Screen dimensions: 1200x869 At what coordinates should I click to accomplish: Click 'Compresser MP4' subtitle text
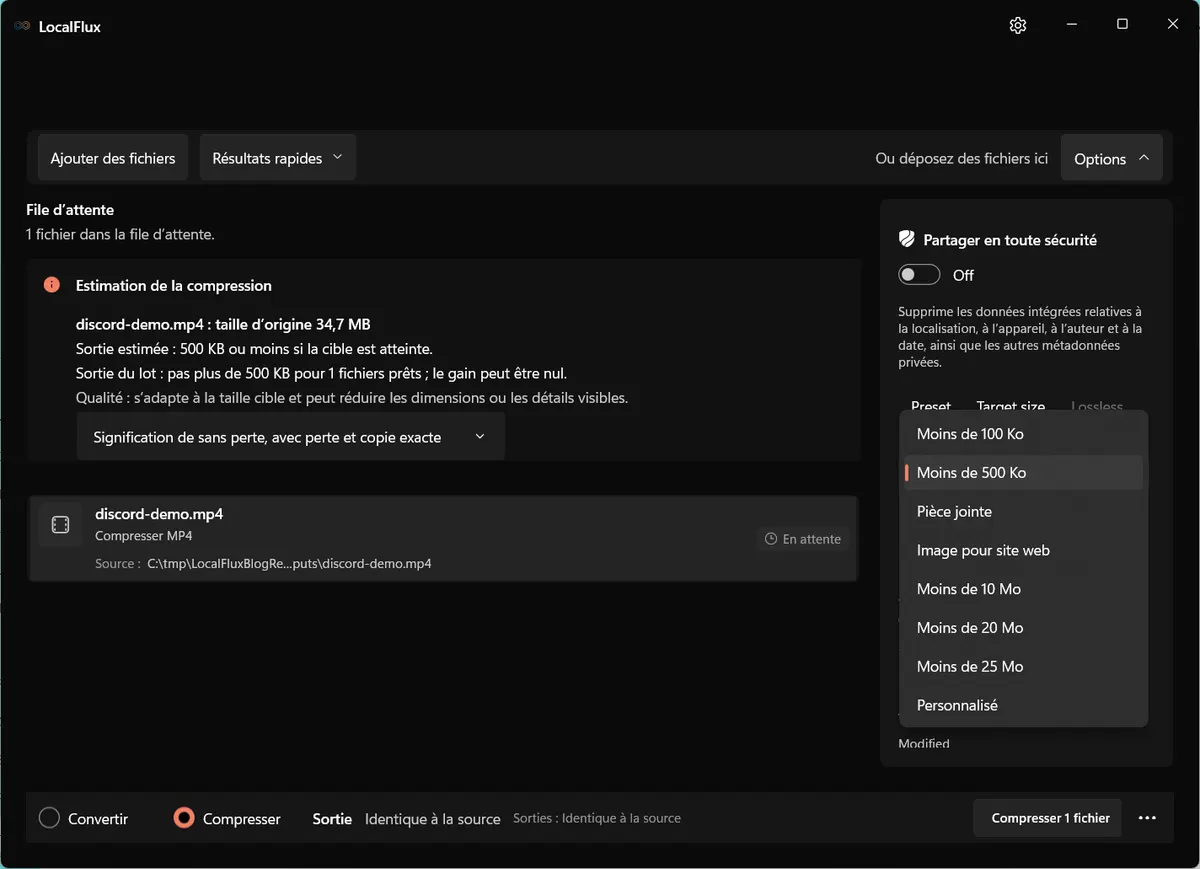pos(144,536)
